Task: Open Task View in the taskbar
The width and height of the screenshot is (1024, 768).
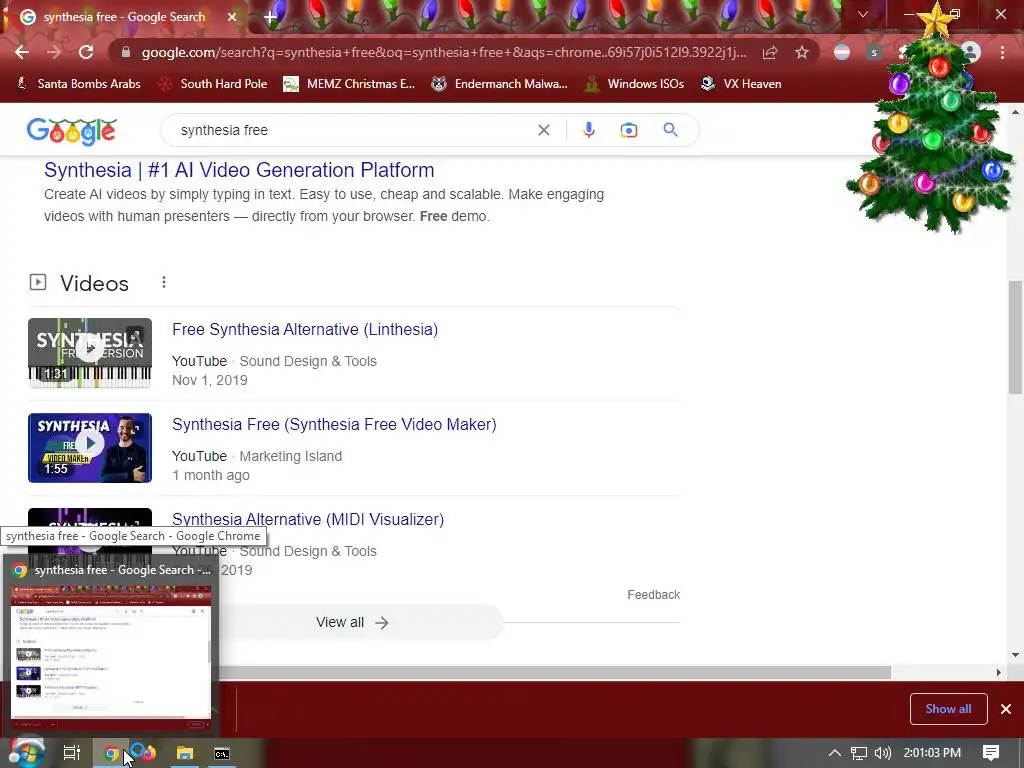Action: pyautogui.click(x=72, y=753)
